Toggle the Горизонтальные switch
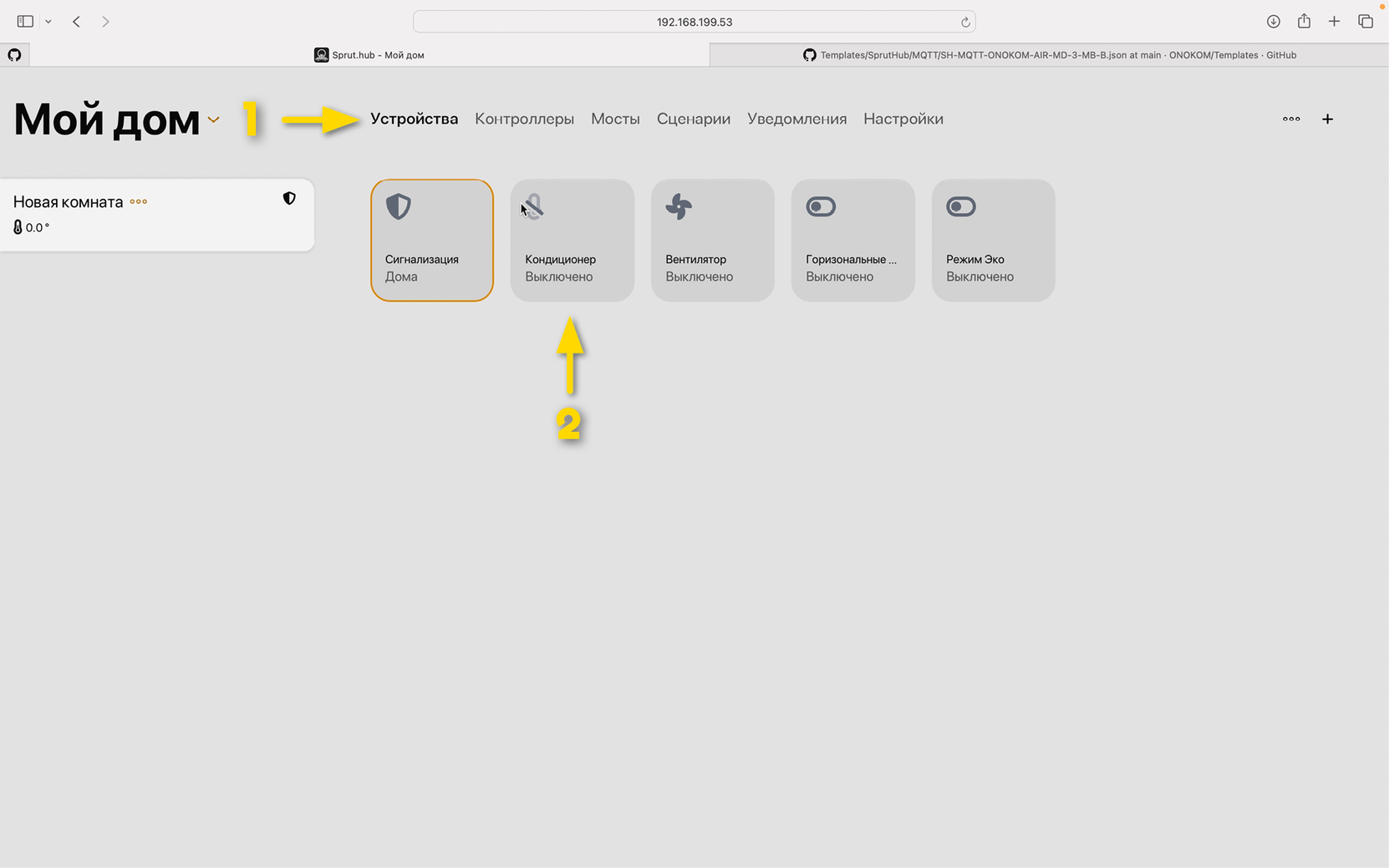 point(821,206)
